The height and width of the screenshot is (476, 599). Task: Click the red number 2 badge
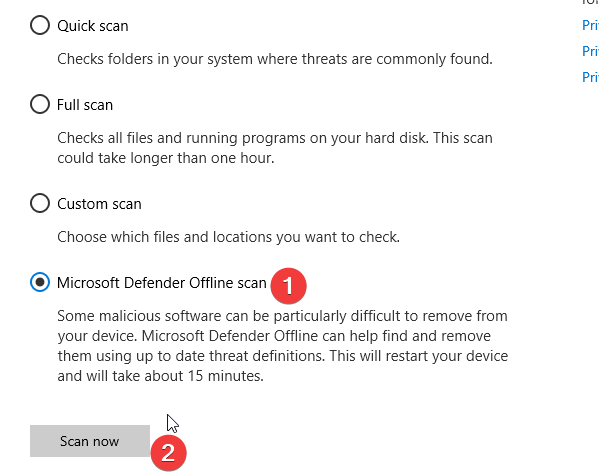168,453
